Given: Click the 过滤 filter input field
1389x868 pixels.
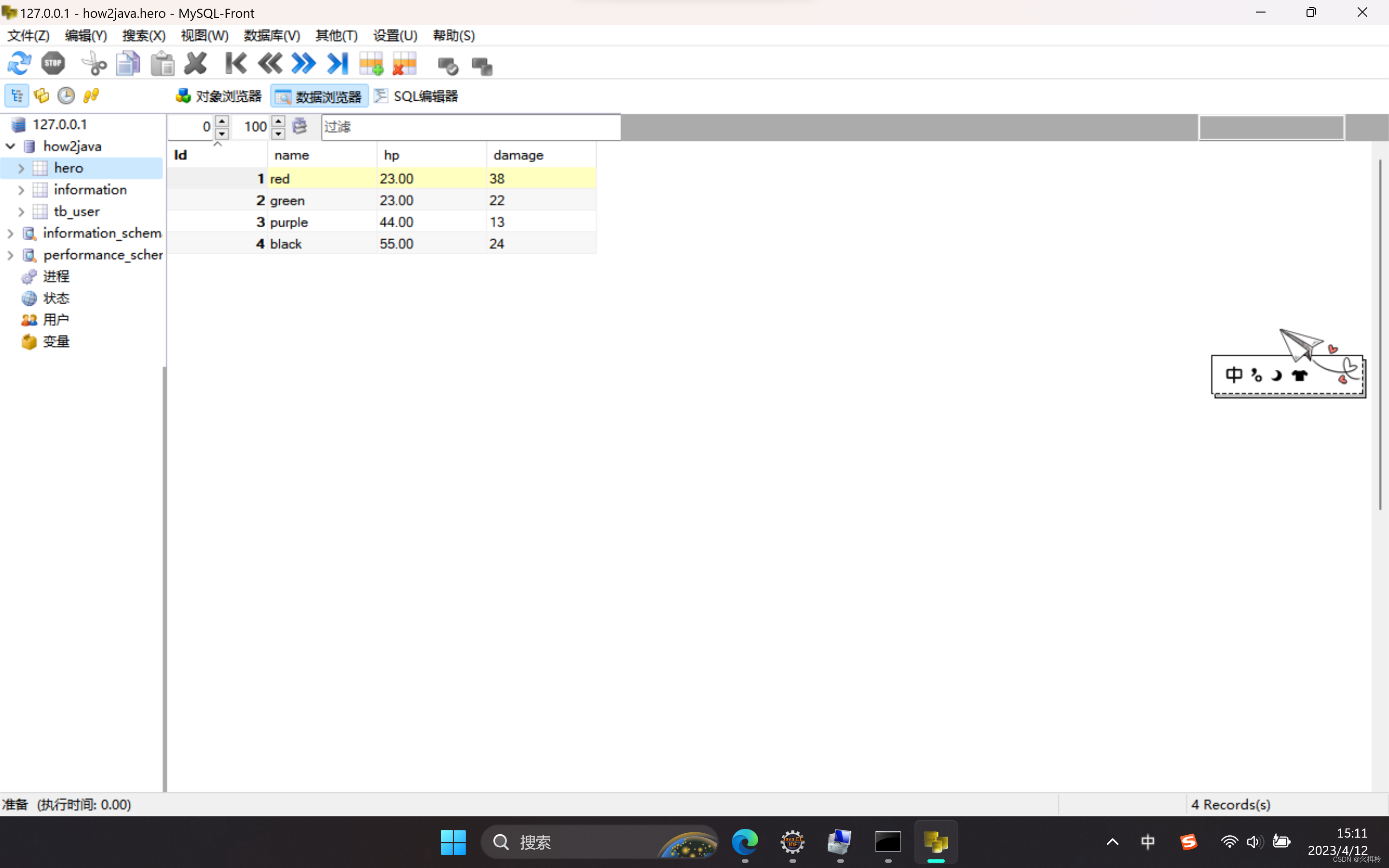Looking at the screenshot, I should coord(471,127).
